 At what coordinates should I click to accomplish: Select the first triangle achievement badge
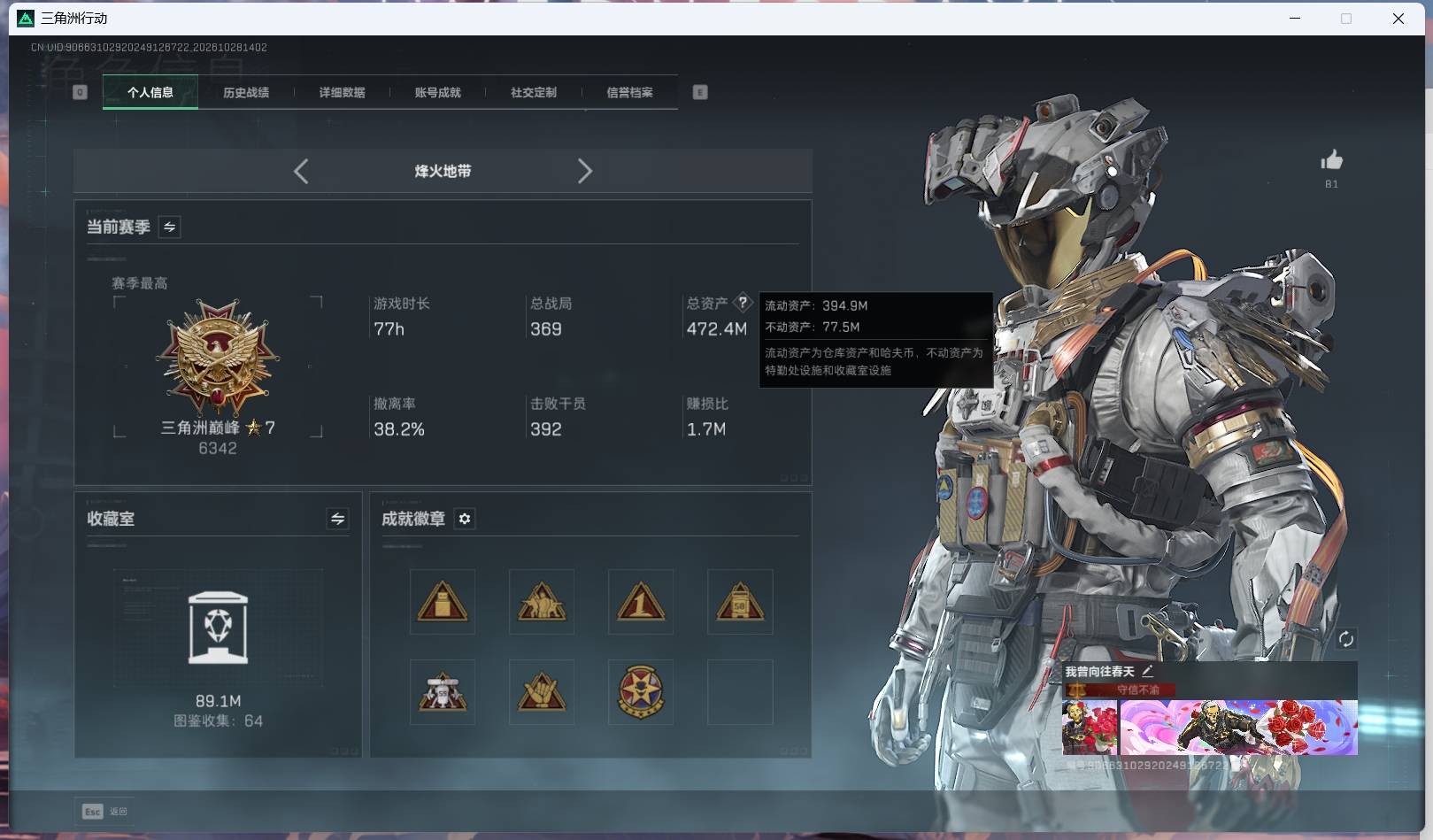443,602
